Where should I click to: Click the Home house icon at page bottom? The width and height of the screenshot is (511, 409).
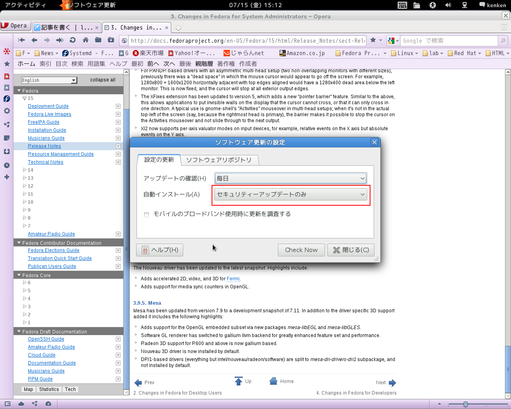273,381
